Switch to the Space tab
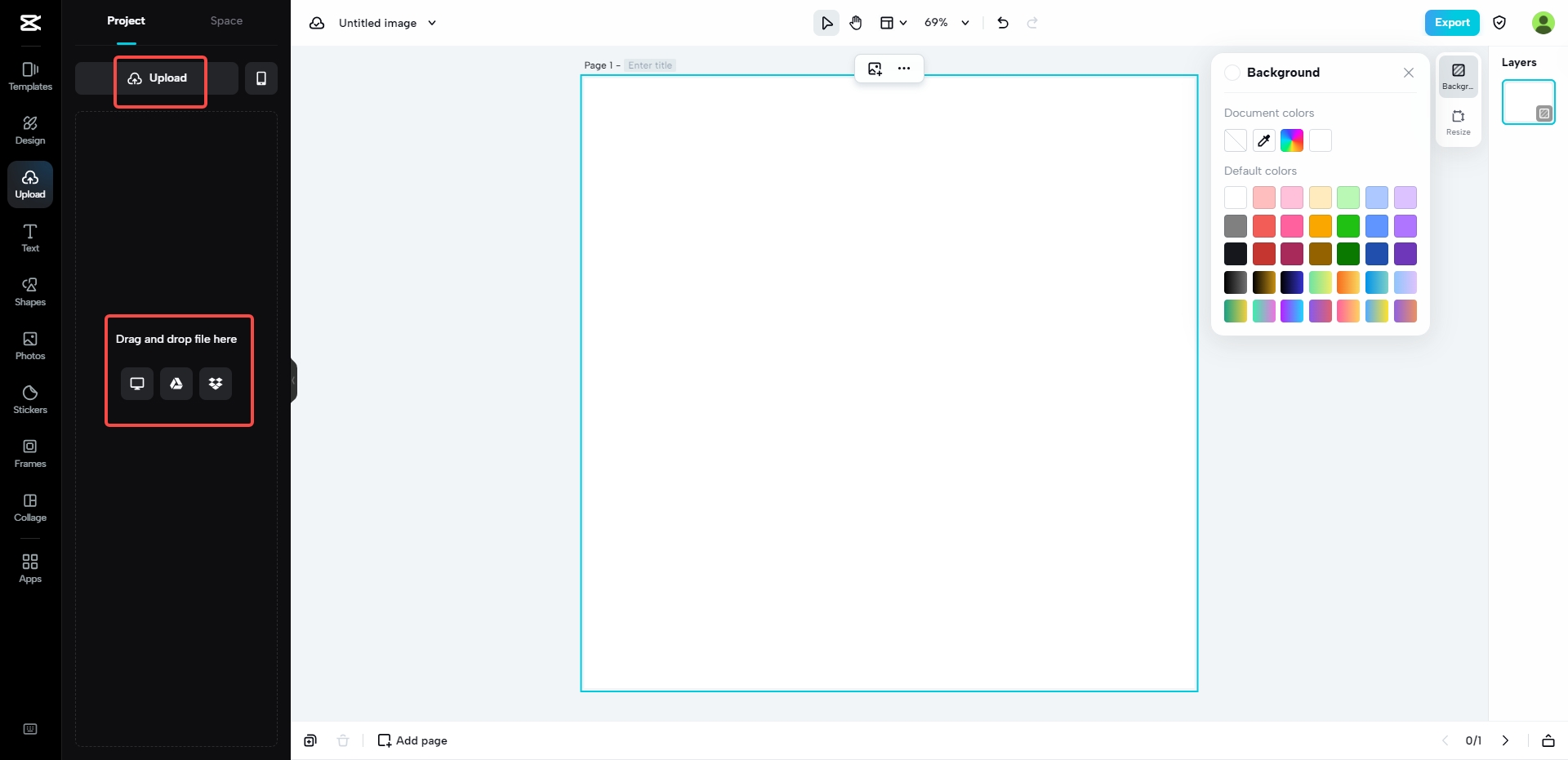Screen dimensions: 1568x760 pos(226,20)
